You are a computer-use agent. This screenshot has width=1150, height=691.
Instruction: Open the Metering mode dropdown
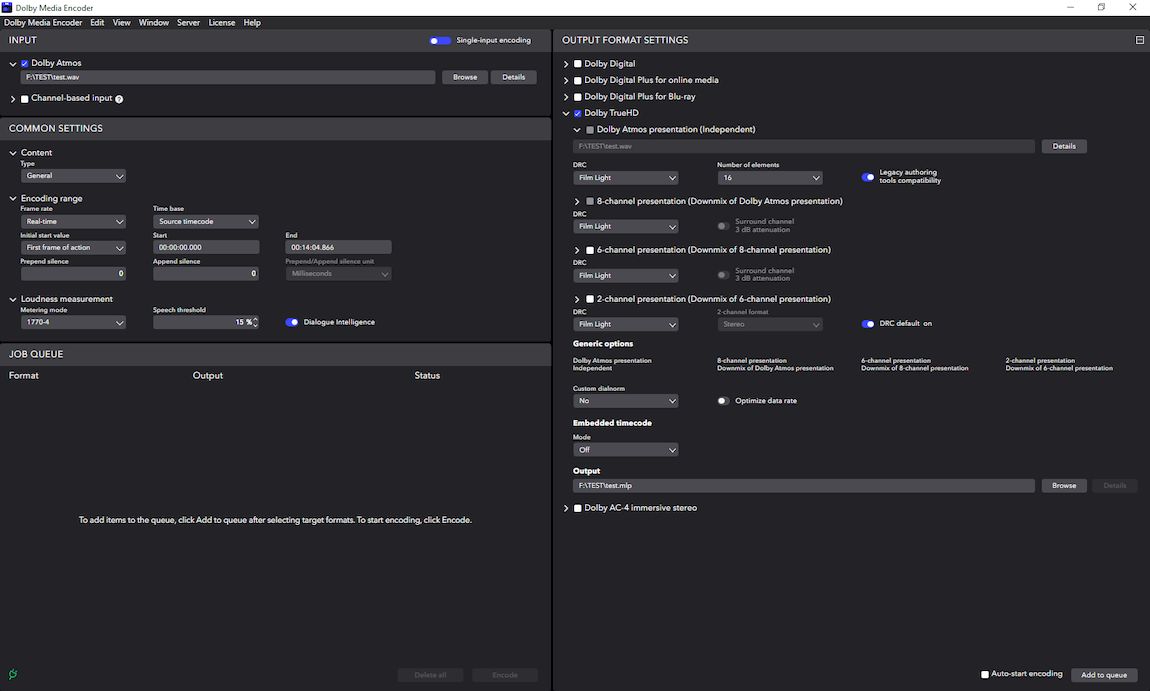coord(74,322)
